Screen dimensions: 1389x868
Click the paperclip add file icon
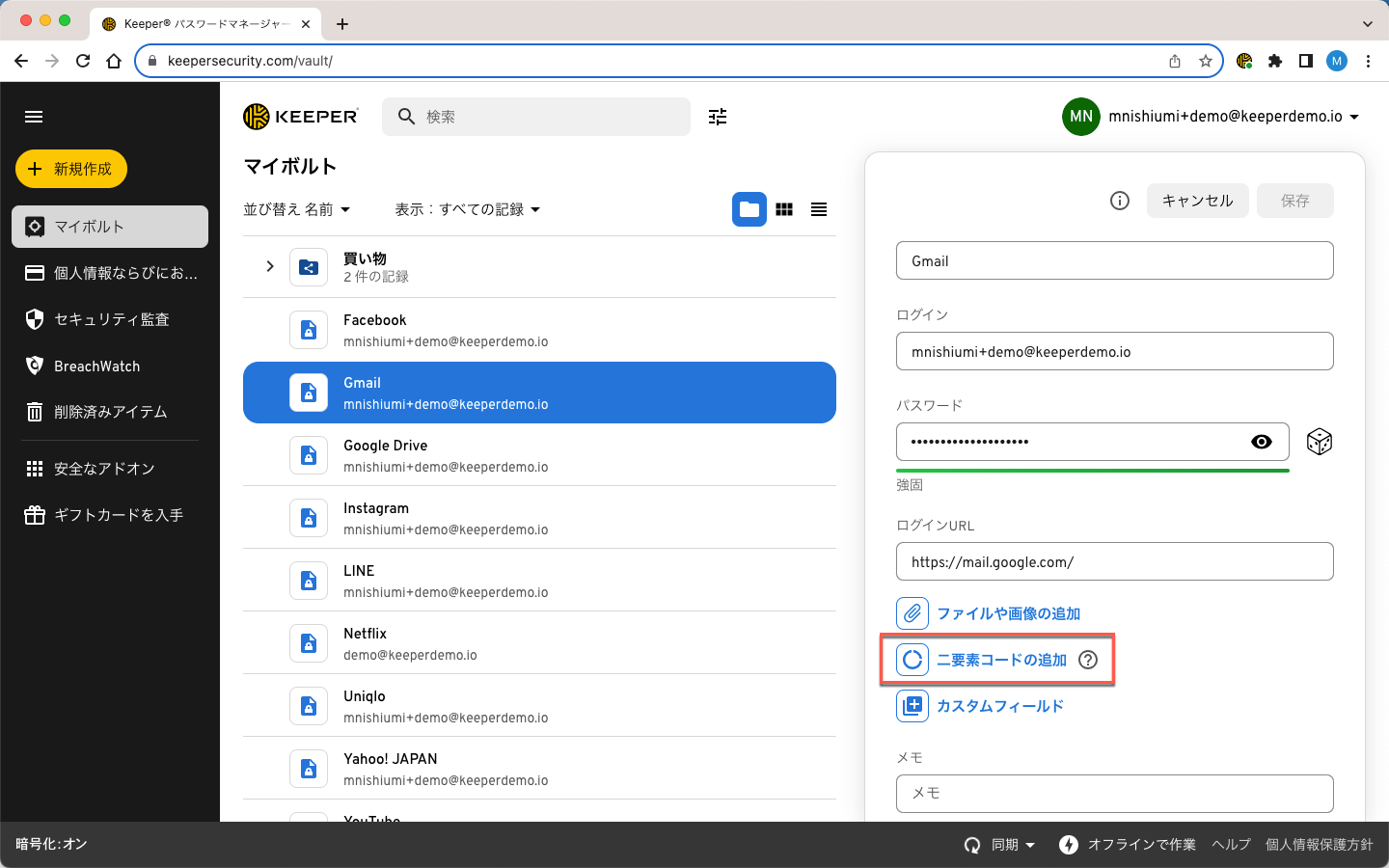(x=912, y=613)
